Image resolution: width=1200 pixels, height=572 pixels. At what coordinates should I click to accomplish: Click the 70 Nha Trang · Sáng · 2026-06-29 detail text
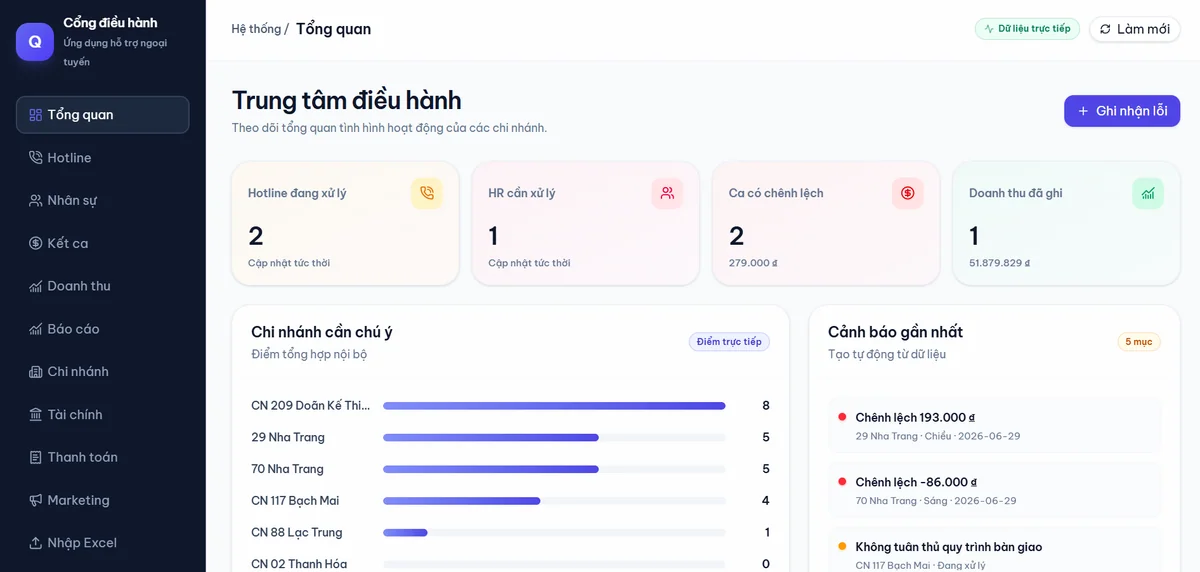(936, 500)
